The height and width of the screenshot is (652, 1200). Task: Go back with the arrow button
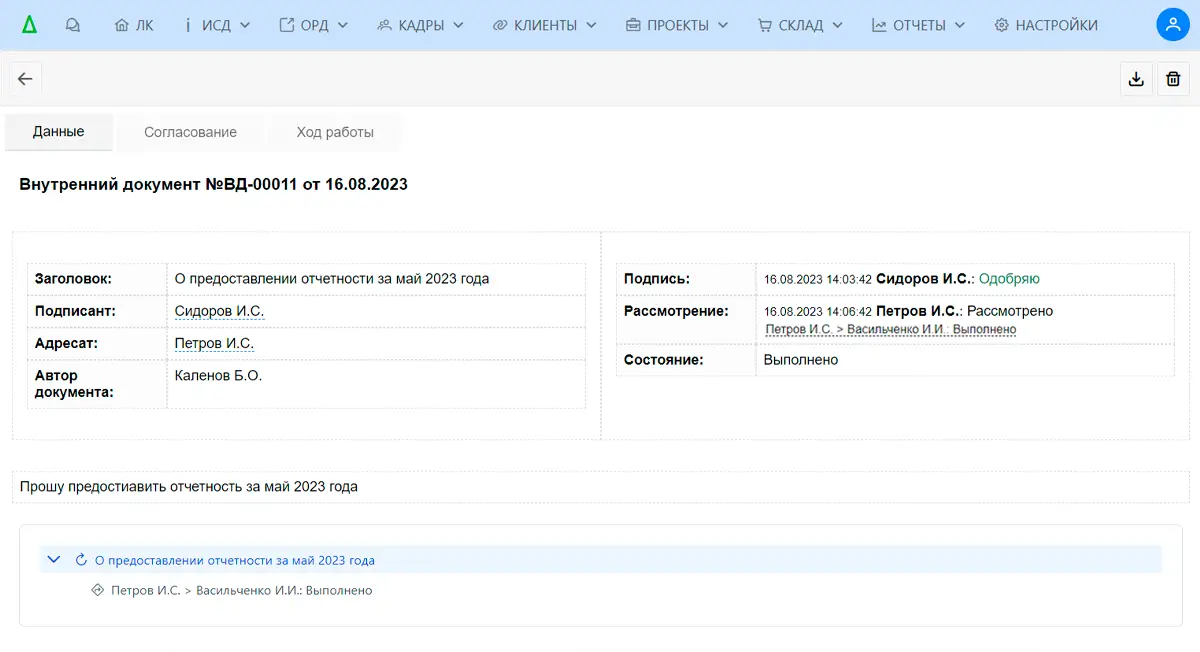click(25, 79)
